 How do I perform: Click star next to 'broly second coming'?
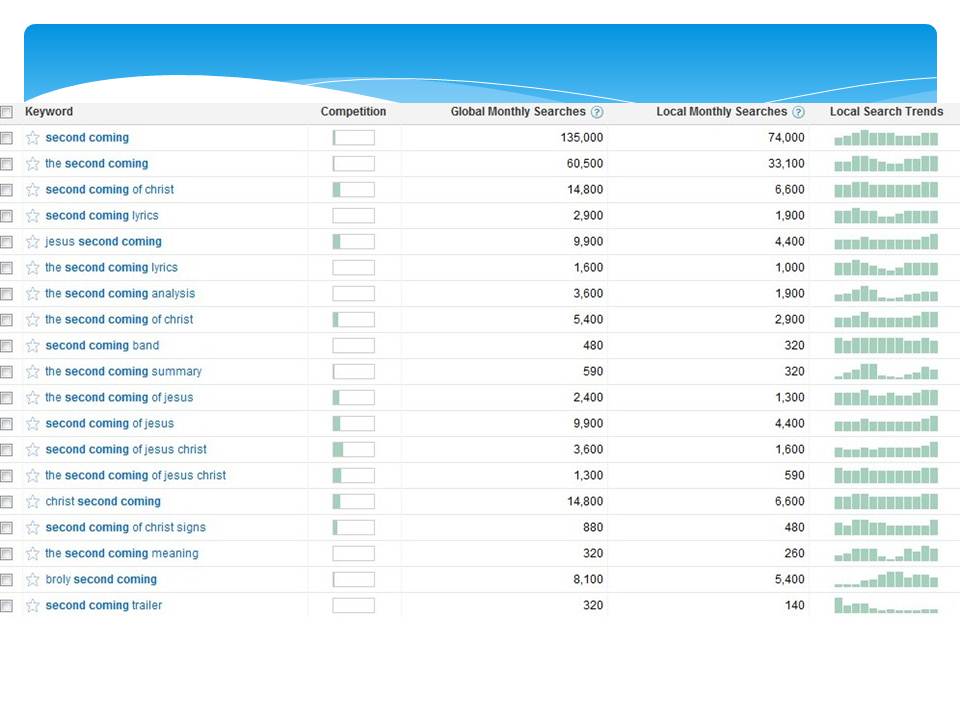[x=33, y=580]
